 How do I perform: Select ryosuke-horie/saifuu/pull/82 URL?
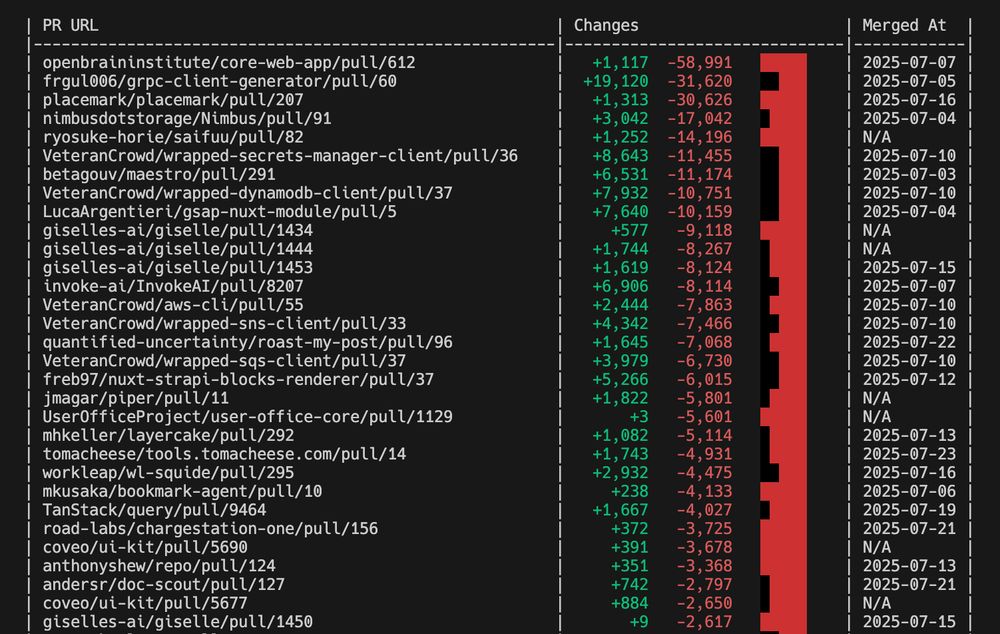(173, 137)
